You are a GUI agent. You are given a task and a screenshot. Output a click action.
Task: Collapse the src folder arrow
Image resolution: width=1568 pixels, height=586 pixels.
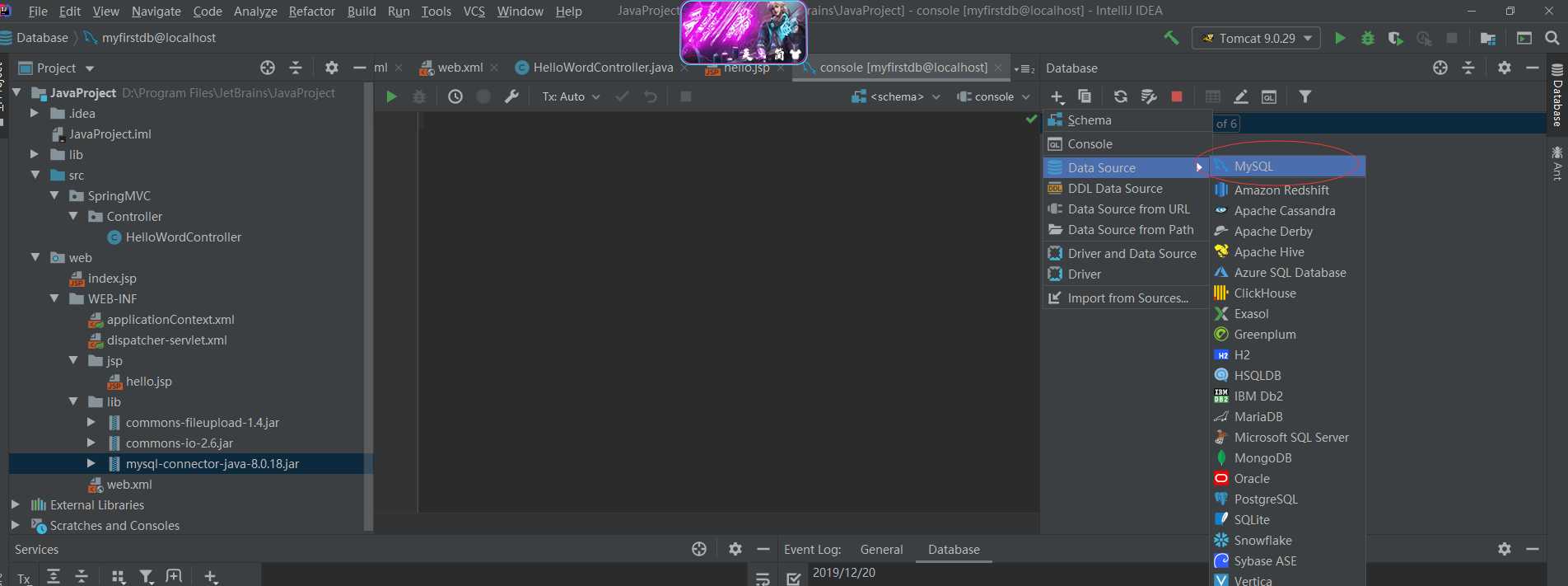(x=35, y=175)
